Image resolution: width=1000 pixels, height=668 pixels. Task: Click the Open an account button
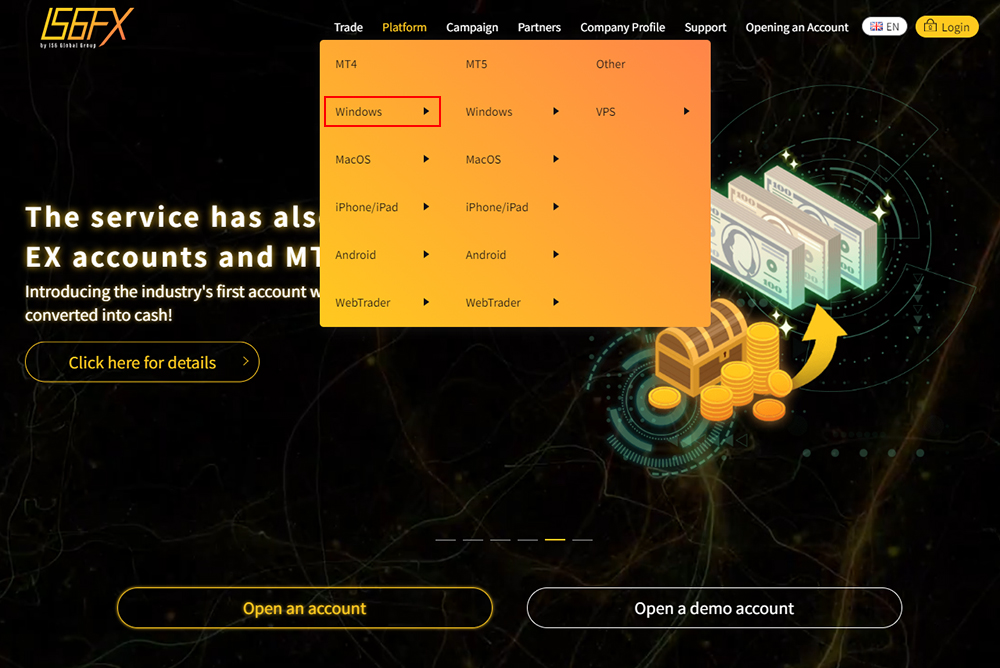305,608
